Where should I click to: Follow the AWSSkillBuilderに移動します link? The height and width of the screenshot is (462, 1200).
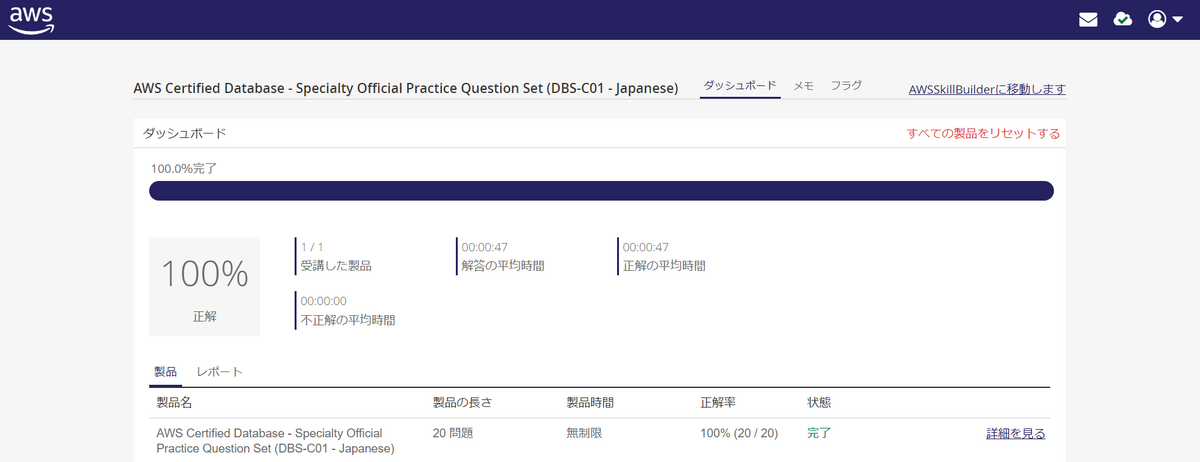coord(987,89)
